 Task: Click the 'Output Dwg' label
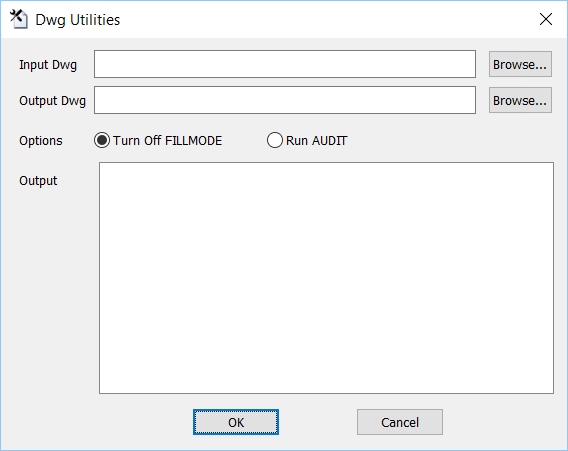[53, 101]
